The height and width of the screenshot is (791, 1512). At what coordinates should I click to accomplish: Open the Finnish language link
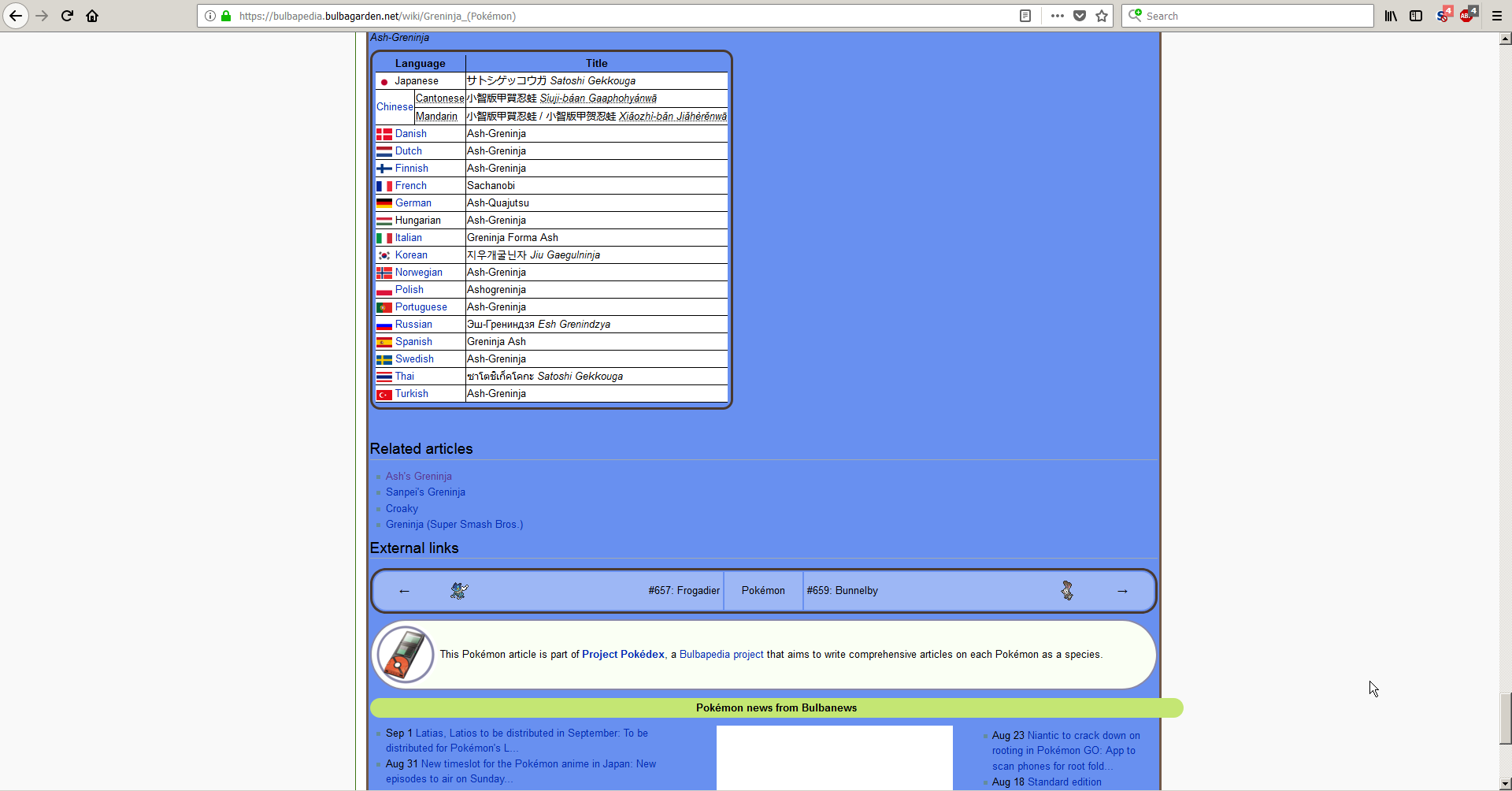412,169
